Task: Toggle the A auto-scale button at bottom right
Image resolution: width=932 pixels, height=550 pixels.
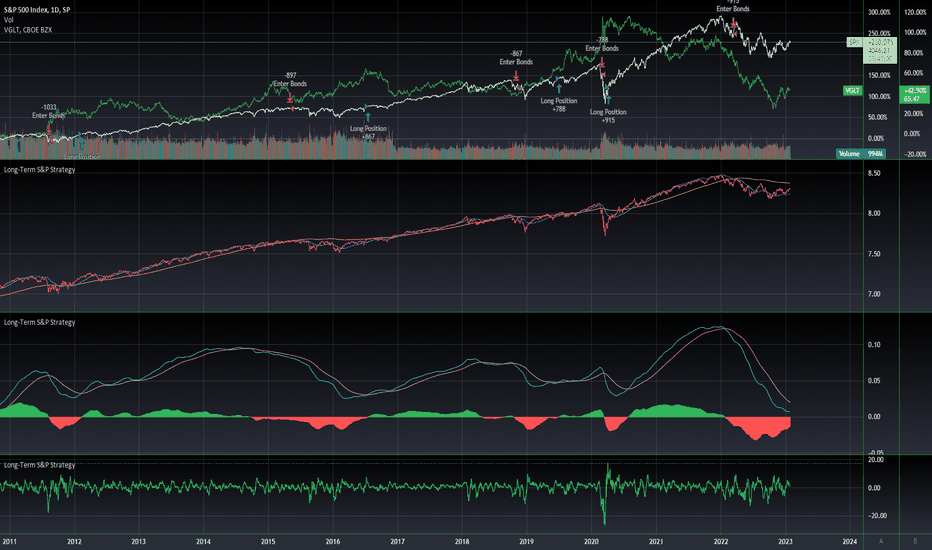Action: click(881, 542)
